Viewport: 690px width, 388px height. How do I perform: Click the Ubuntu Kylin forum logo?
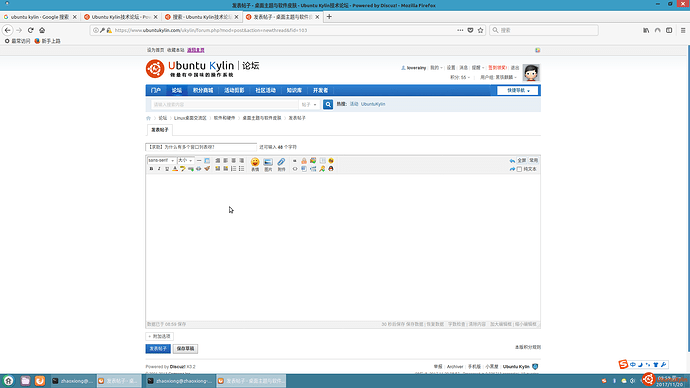coord(202,69)
